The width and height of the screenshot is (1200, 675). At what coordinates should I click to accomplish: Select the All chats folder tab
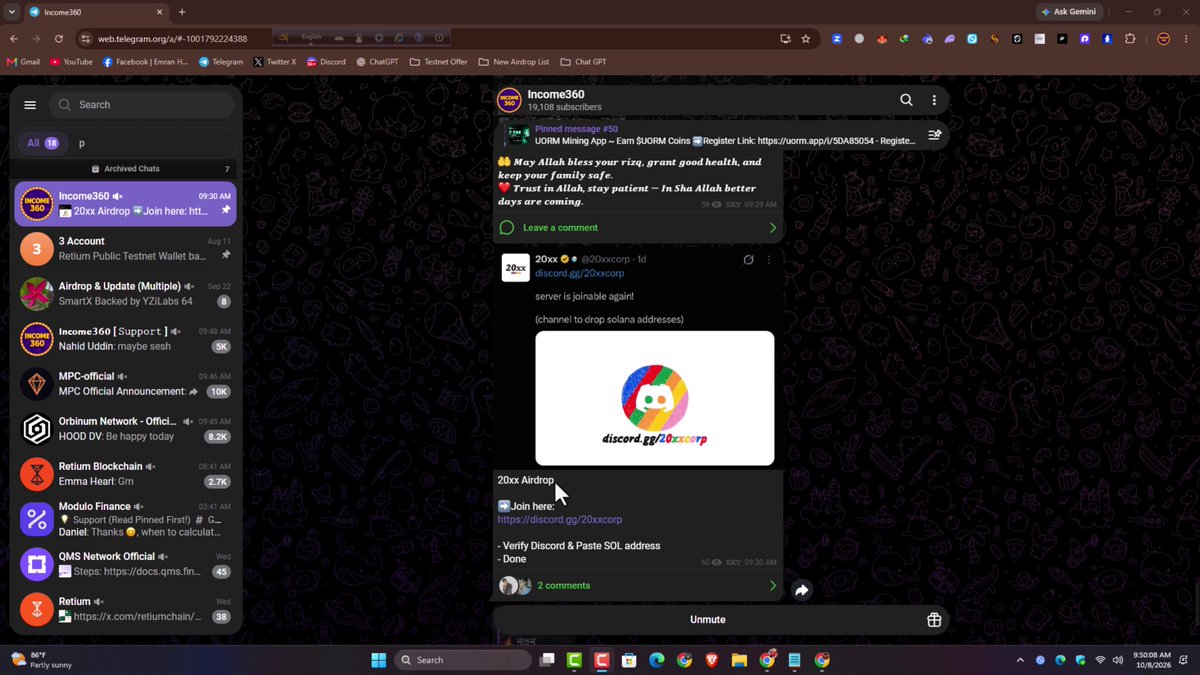[x=42, y=143]
